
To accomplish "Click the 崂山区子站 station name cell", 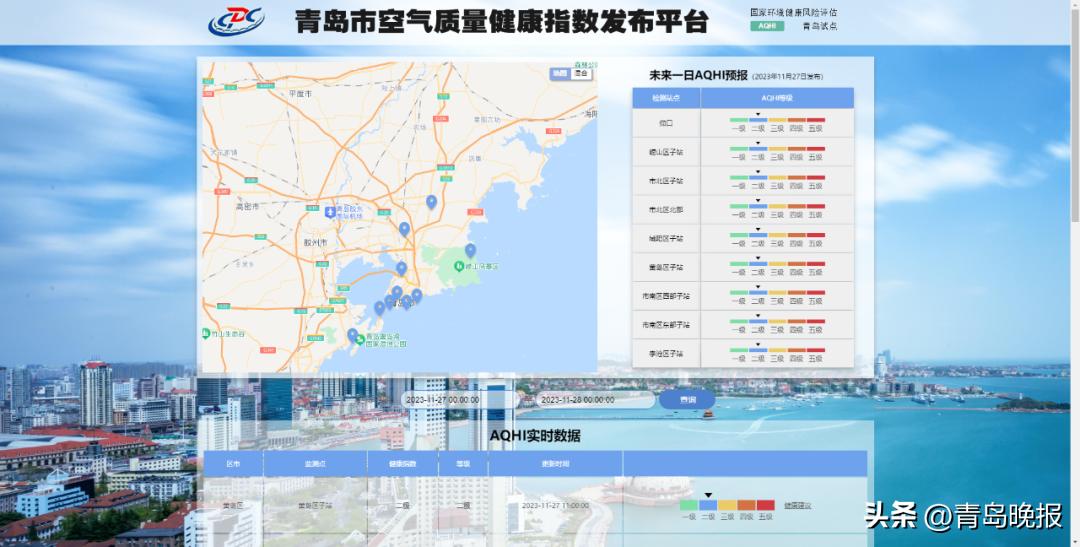I will coord(667,152).
